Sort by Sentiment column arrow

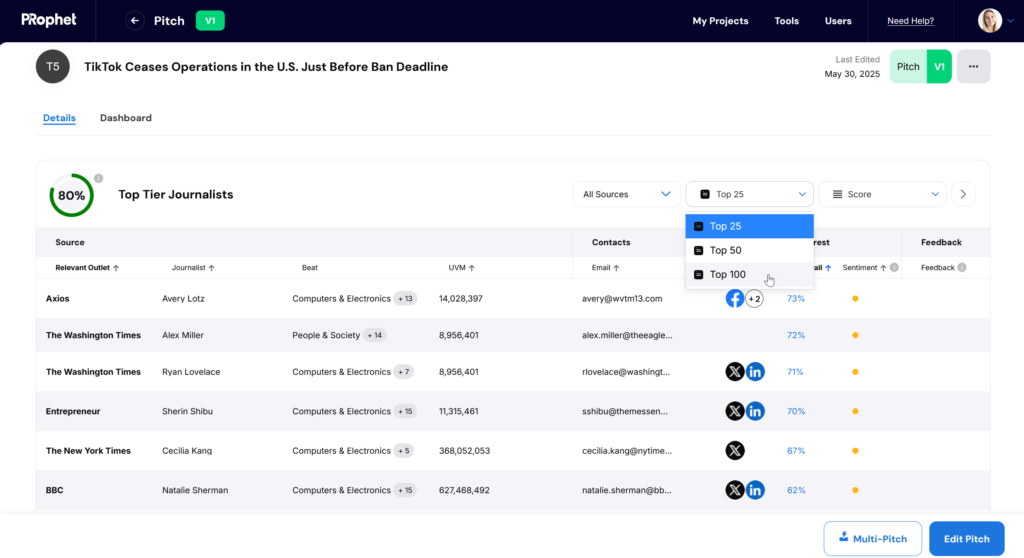coord(883,268)
